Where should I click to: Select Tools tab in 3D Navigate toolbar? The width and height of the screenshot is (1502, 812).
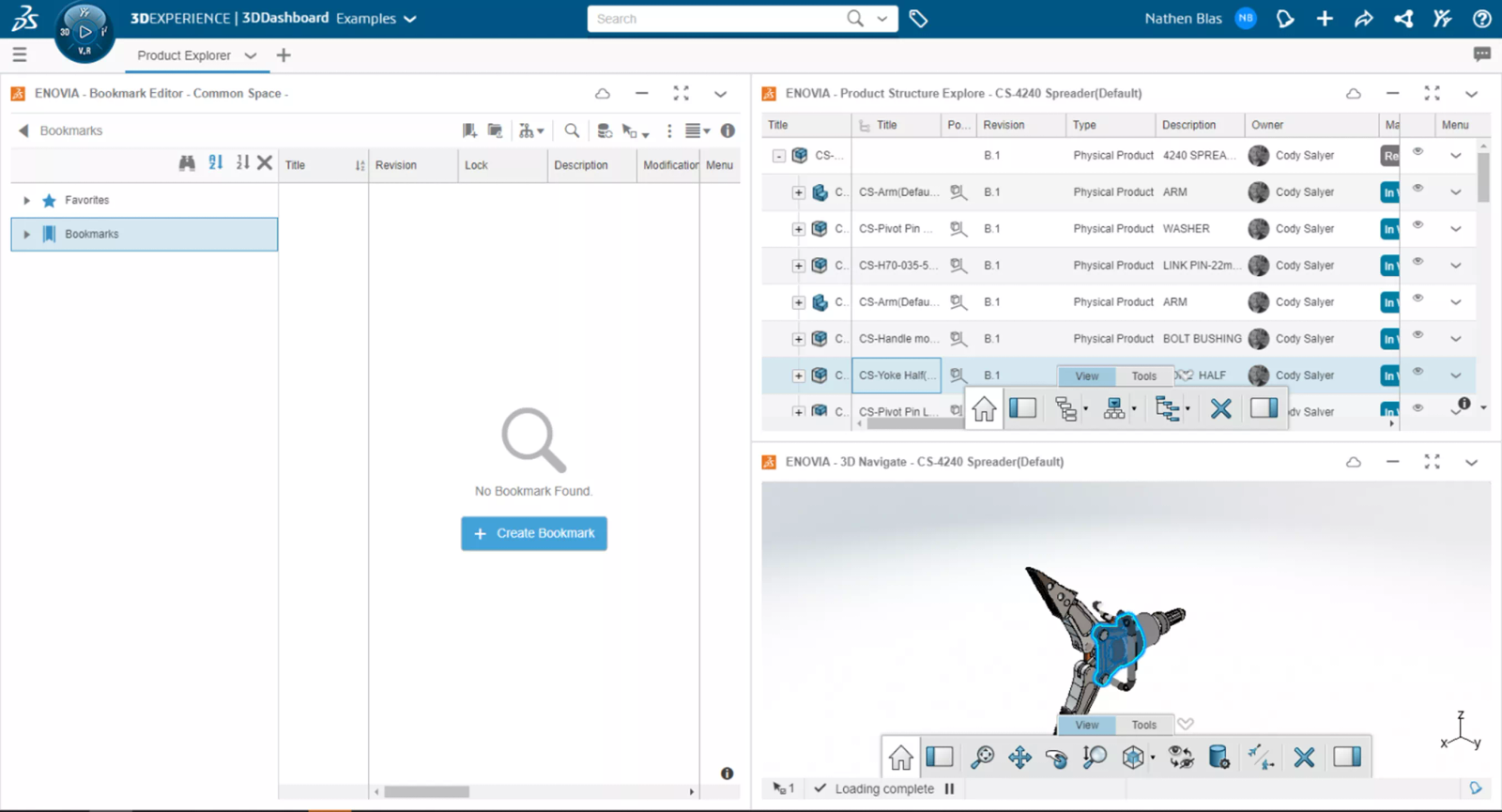click(1143, 725)
